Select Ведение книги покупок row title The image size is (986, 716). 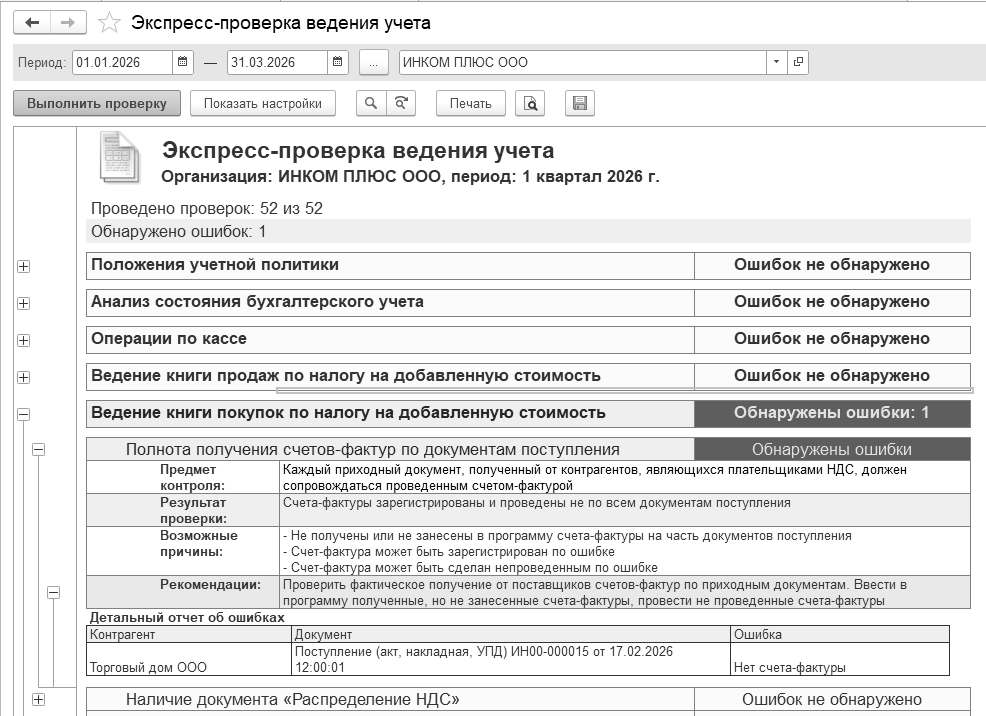click(348, 413)
